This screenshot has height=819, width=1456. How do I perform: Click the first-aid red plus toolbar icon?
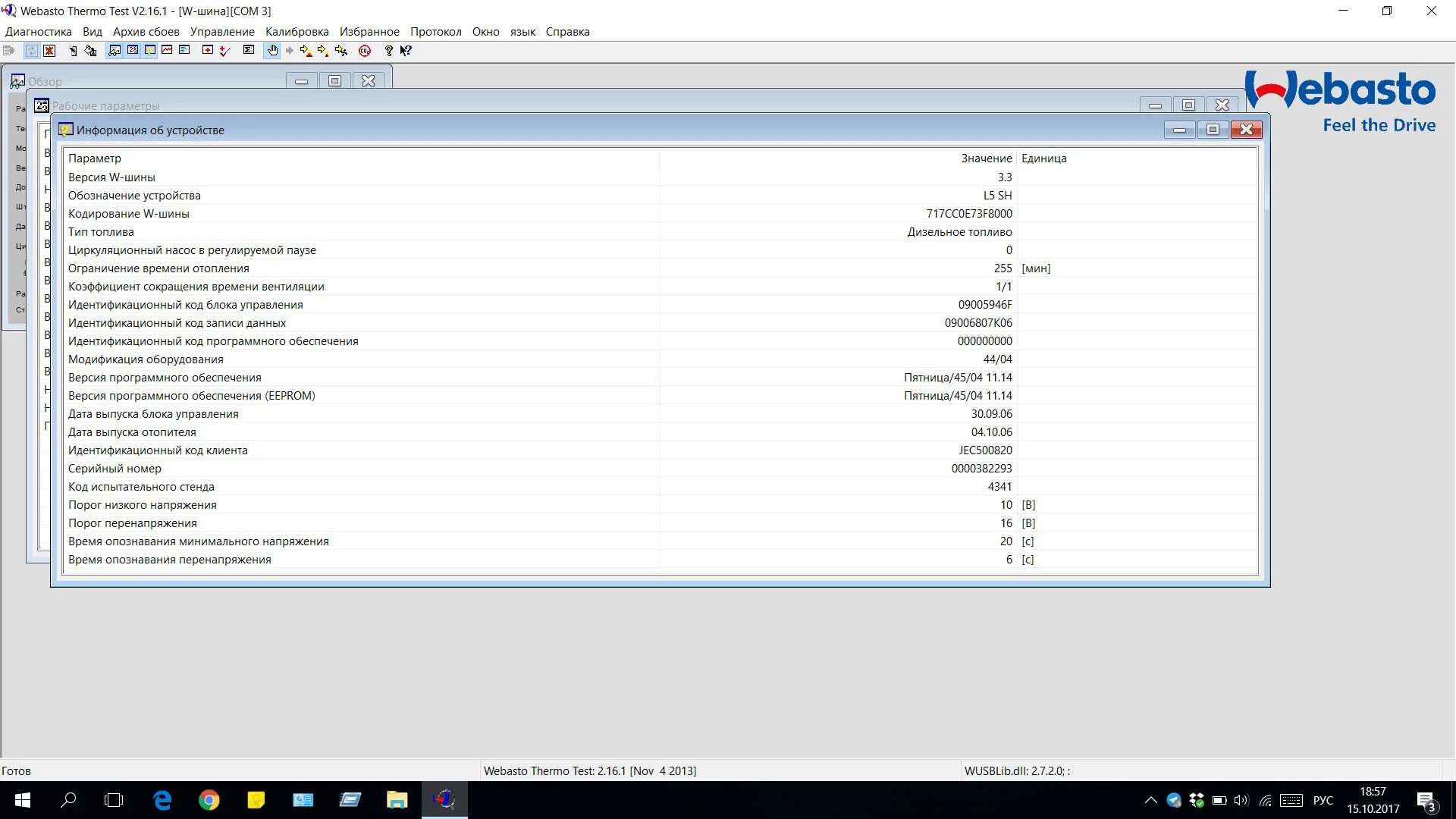point(207,51)
